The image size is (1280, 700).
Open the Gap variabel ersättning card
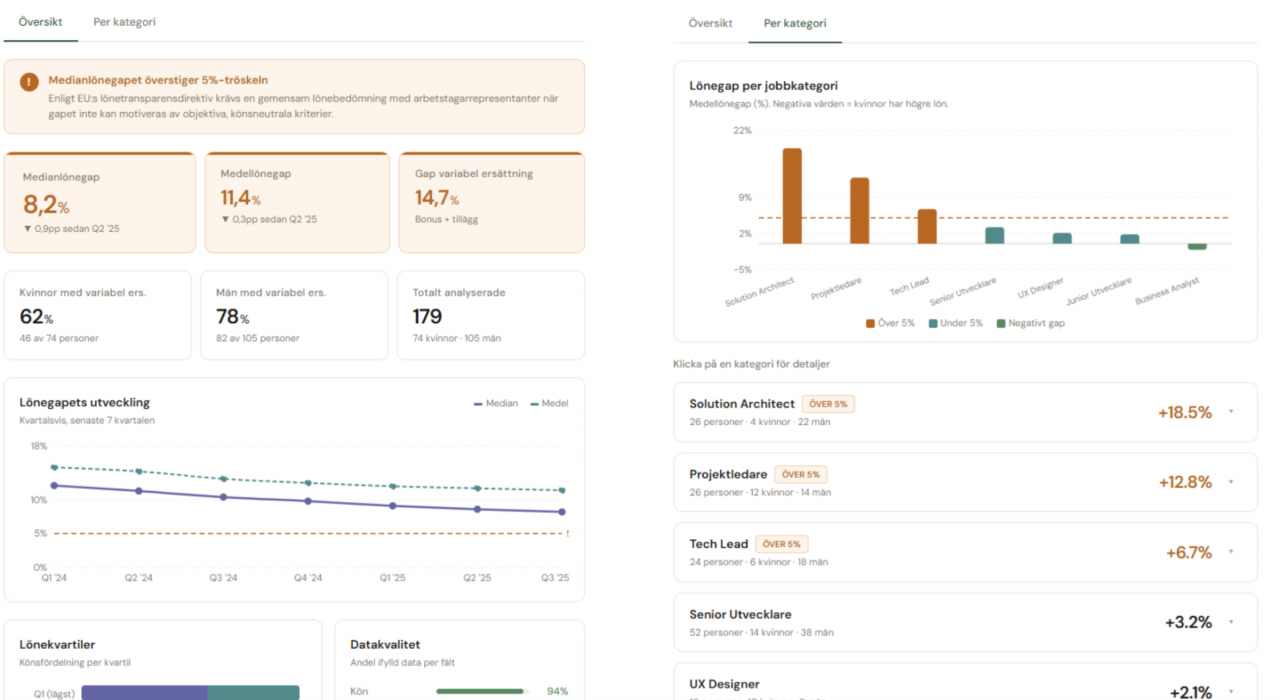[x=491, y=203]
